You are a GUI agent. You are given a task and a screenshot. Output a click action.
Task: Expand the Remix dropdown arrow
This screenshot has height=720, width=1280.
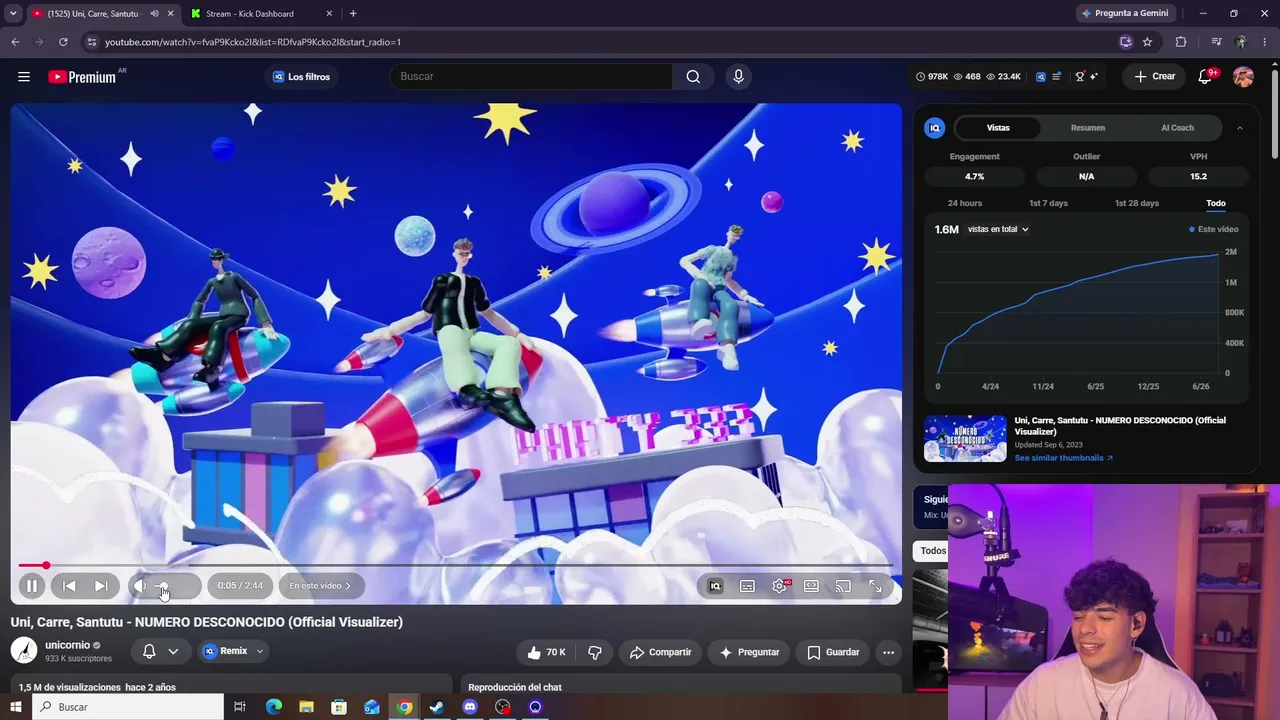260,651
